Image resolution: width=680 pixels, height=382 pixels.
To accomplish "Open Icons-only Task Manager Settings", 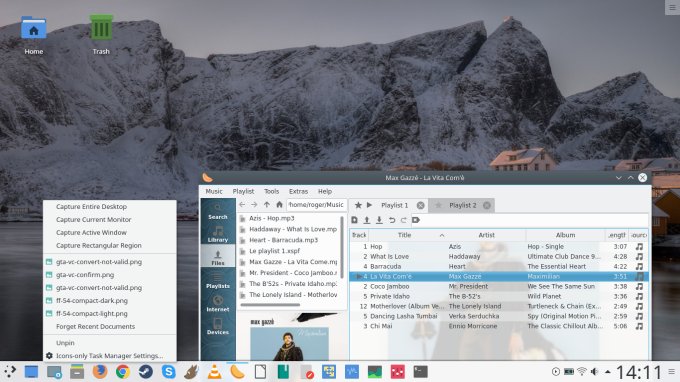I will [110, 356].
